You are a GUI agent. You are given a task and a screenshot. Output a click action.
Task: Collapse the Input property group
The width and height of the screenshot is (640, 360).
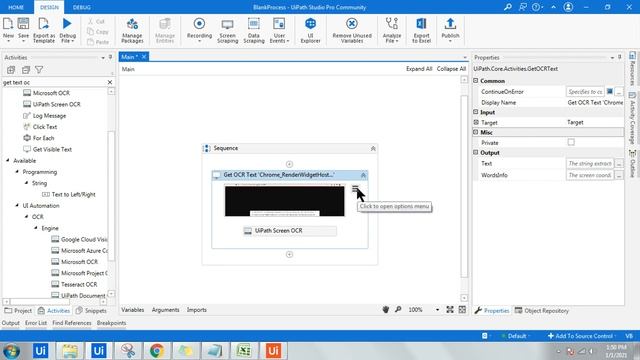tap(476, 112)
